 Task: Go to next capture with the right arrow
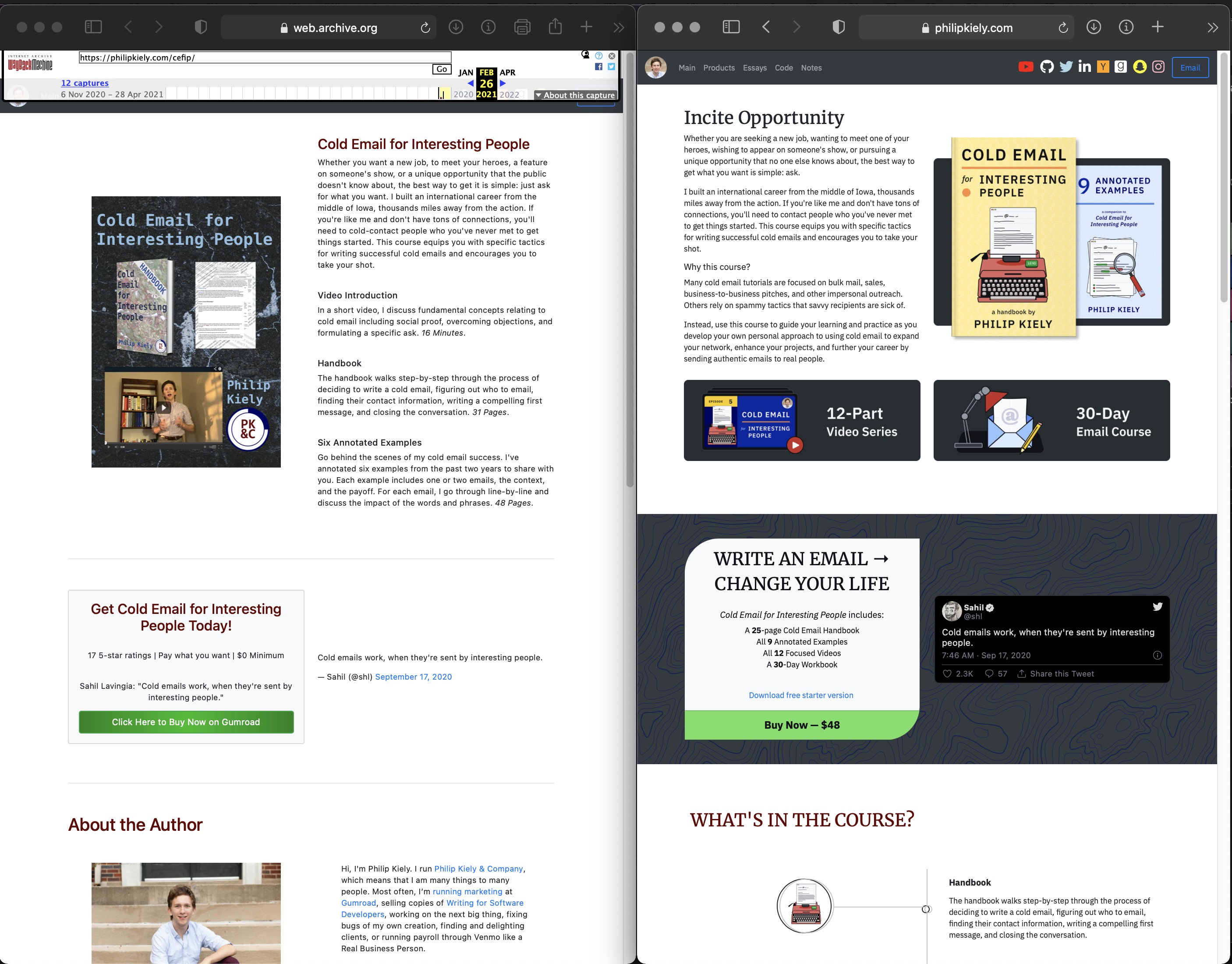click(503, 84)
